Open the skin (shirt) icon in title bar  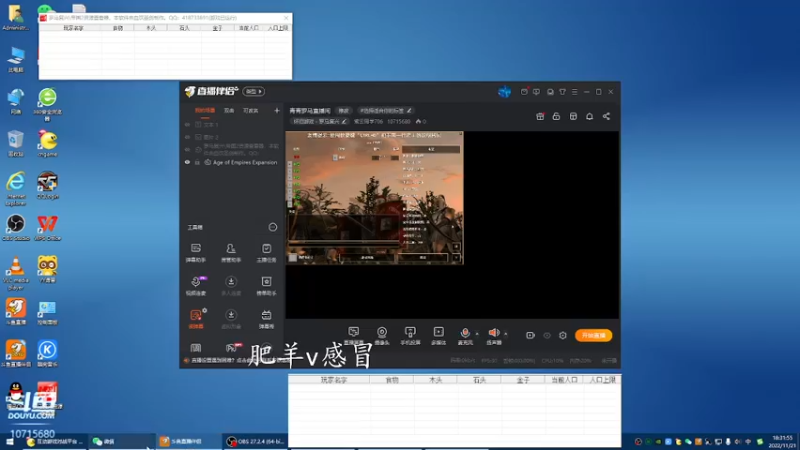tap(562, 92)
